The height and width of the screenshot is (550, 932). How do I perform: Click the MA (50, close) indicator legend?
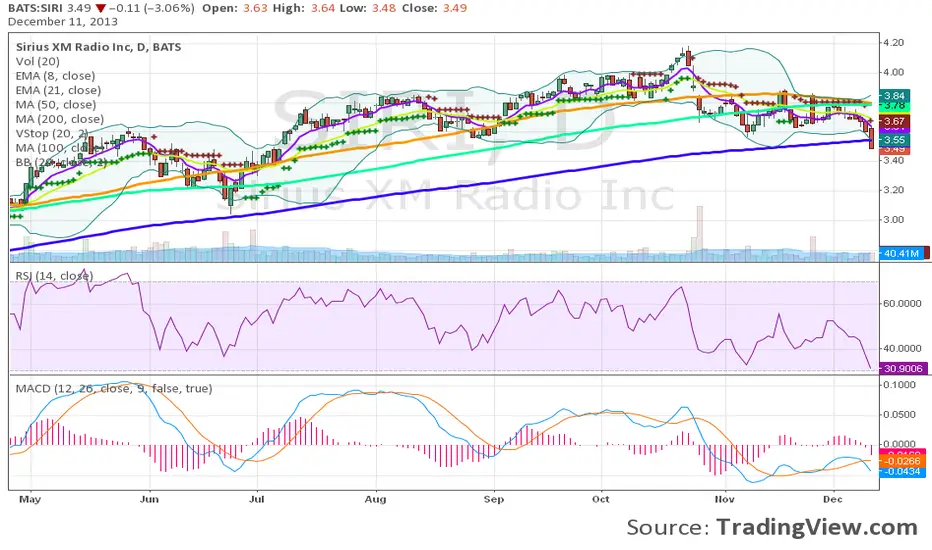coord(56,104)
